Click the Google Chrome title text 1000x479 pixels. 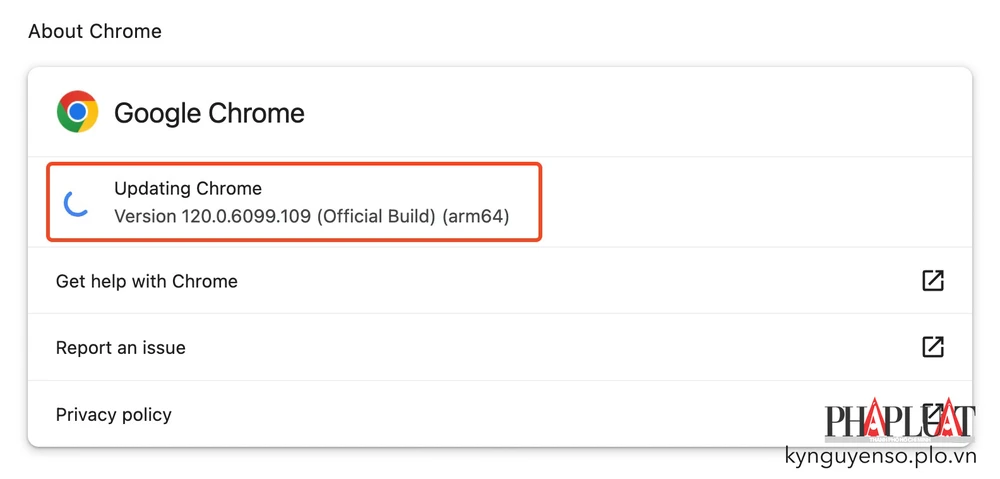tap(209, 113)
